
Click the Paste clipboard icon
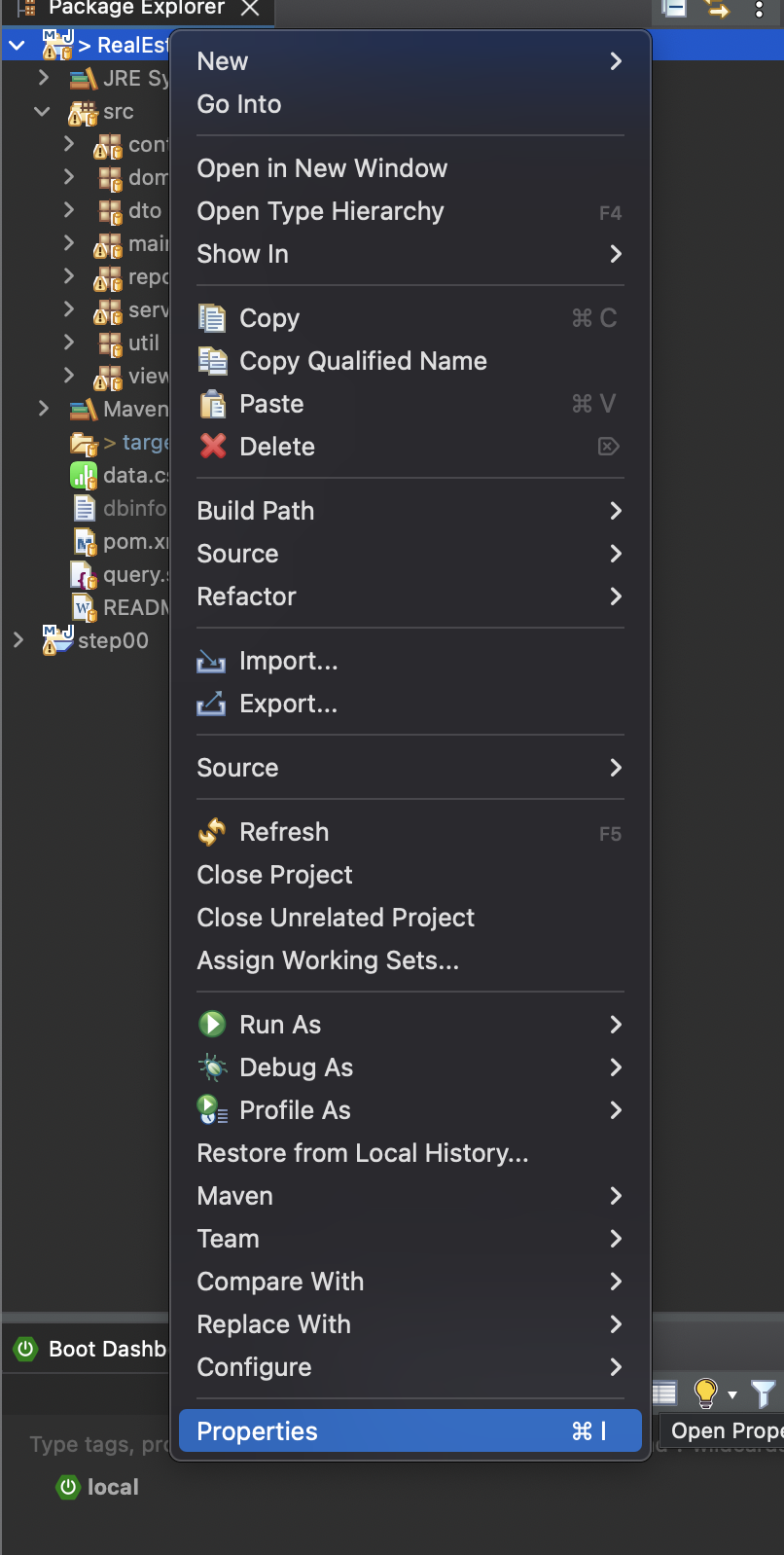(212, 404)
